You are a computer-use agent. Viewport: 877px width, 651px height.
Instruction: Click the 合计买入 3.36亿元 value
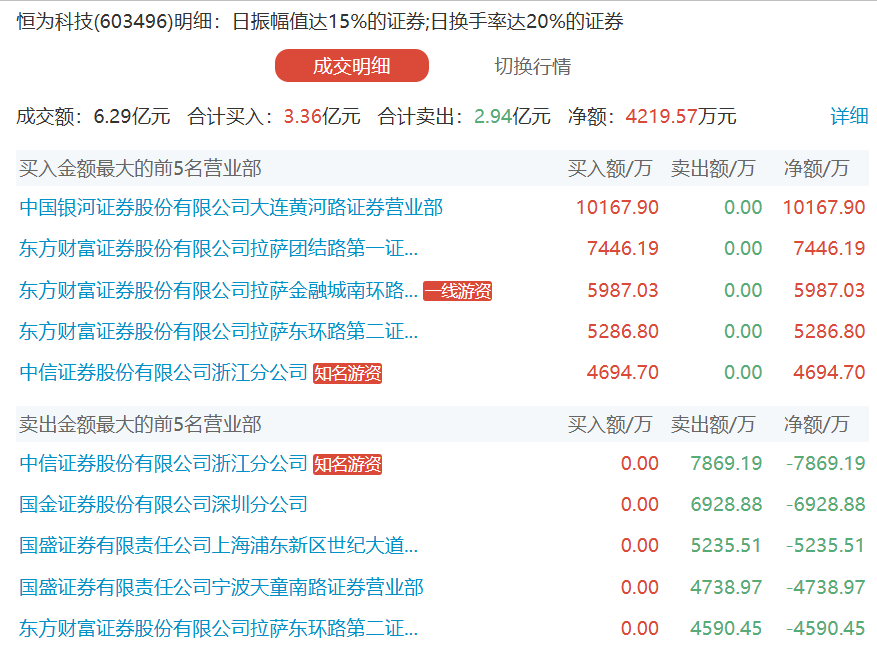322,116
